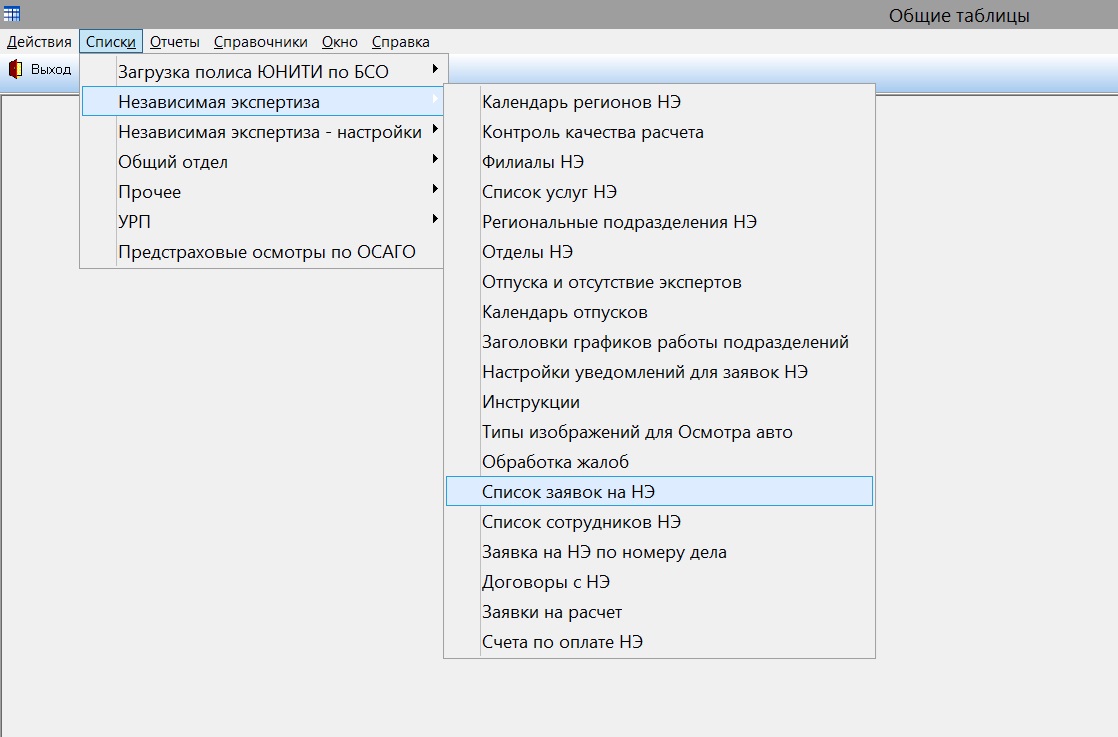Expand the Прочее submenu
This screenshot has height=737, width=1118.
click(x=263, y=191)
